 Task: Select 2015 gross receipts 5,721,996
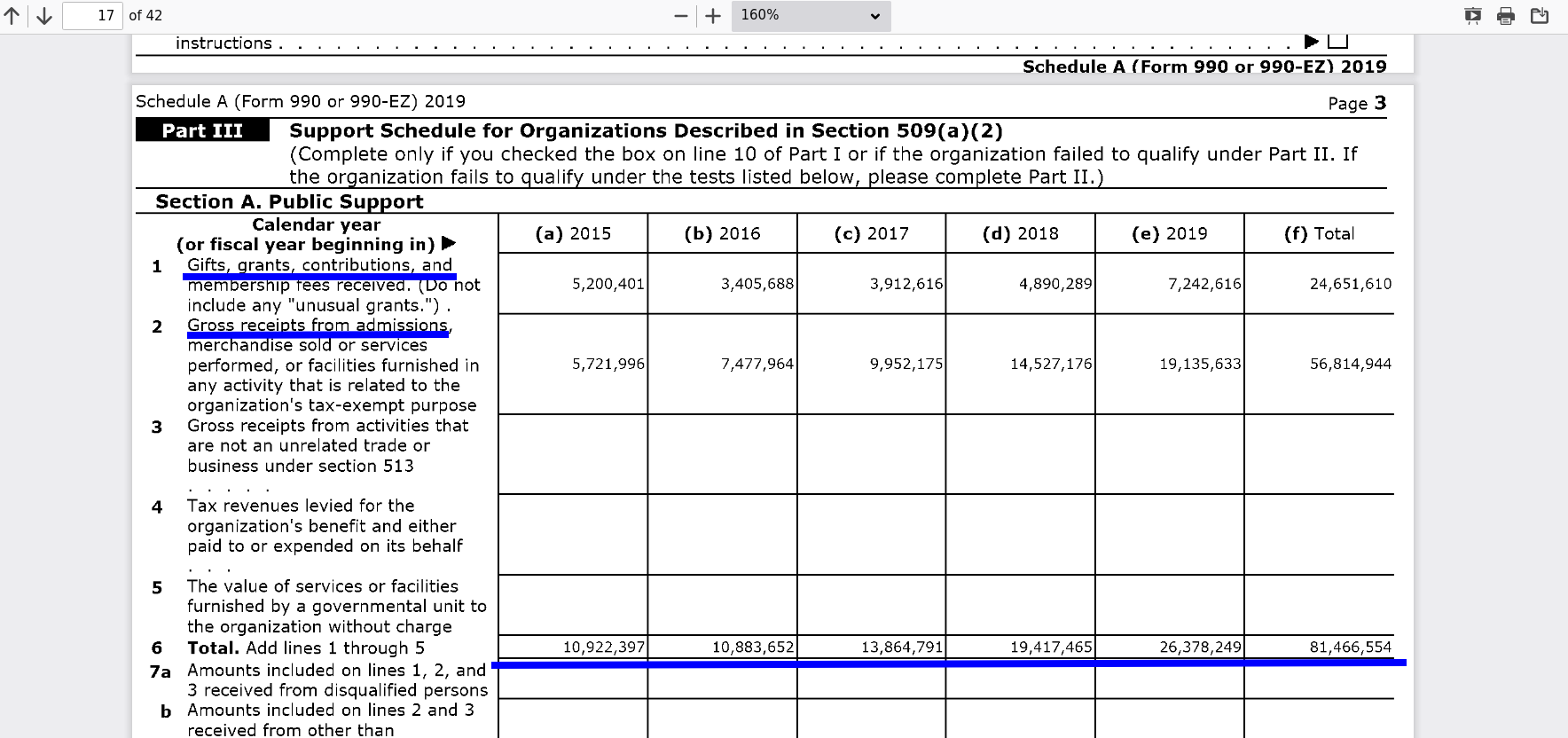608,364
